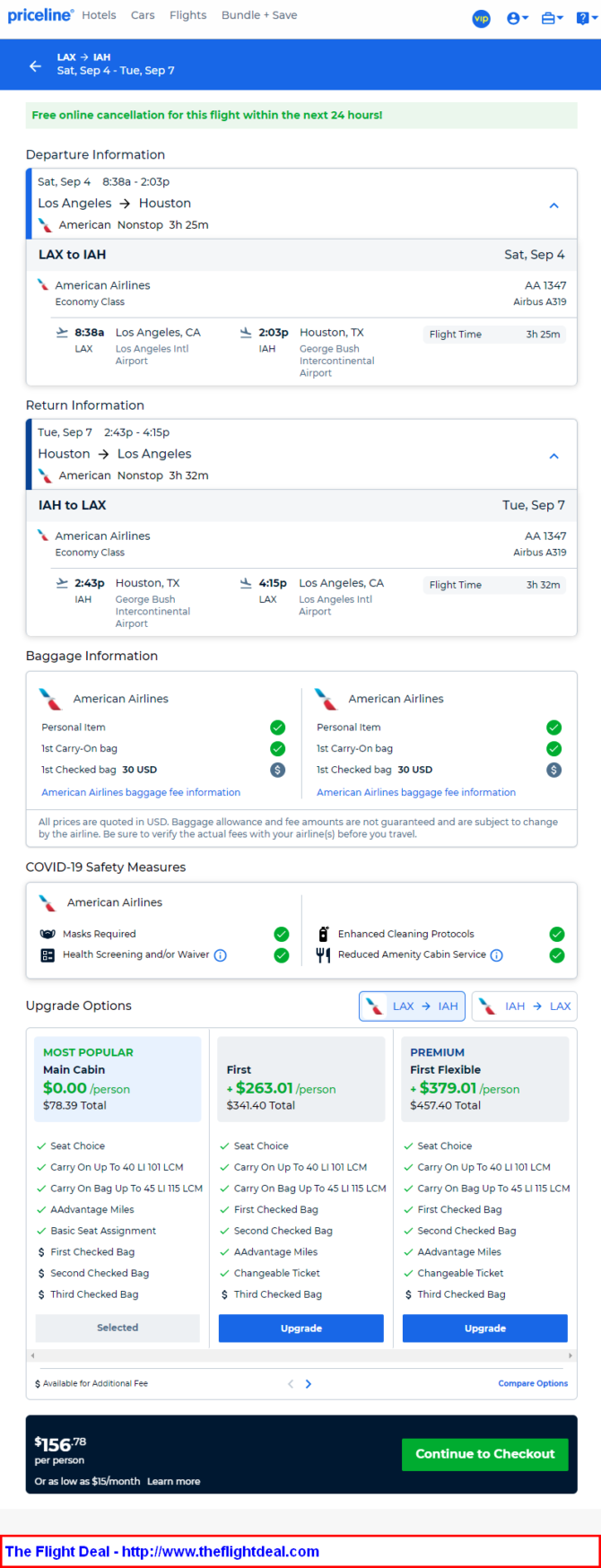Click next arrow in upgrade options pager
Viewport: 601px width, 1568px height.
click(309, 1384)
